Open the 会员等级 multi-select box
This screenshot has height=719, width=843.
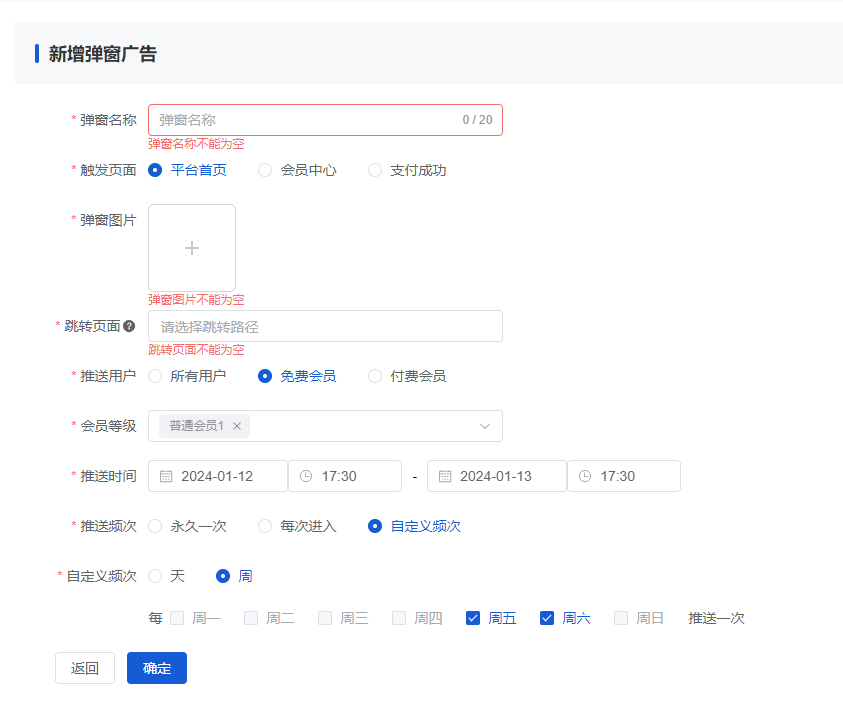(325, 426)
